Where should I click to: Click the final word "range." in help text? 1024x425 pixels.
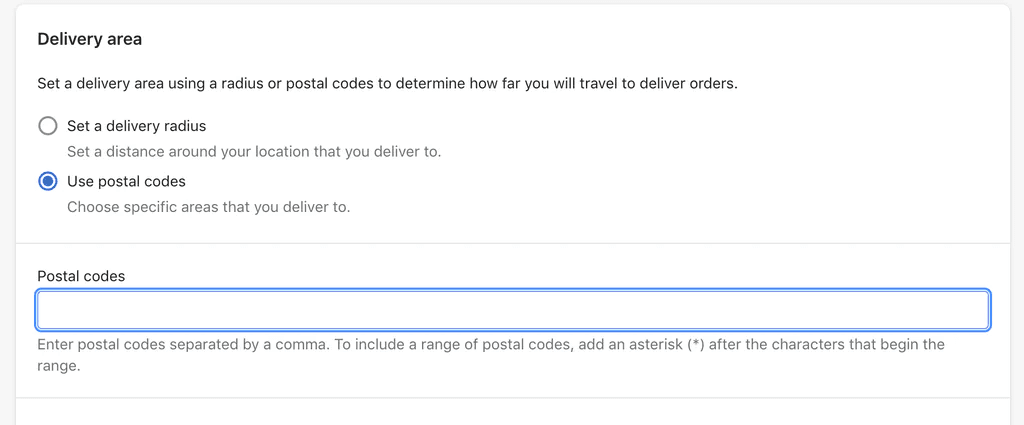click(58, 366)
